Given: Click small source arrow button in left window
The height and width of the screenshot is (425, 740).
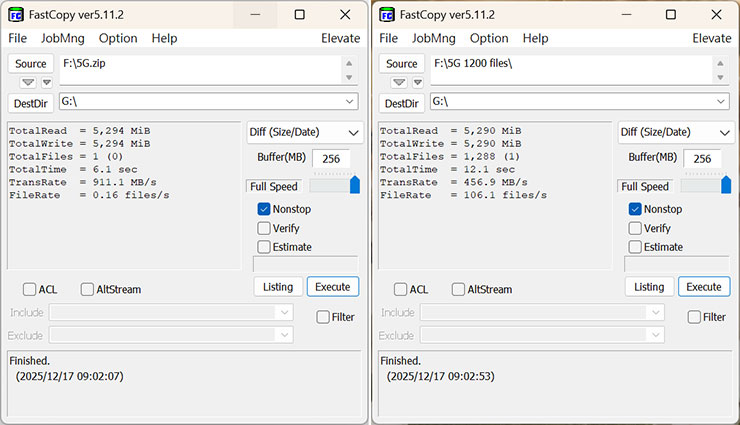Looking at the screenshot, I should point(46,83).
